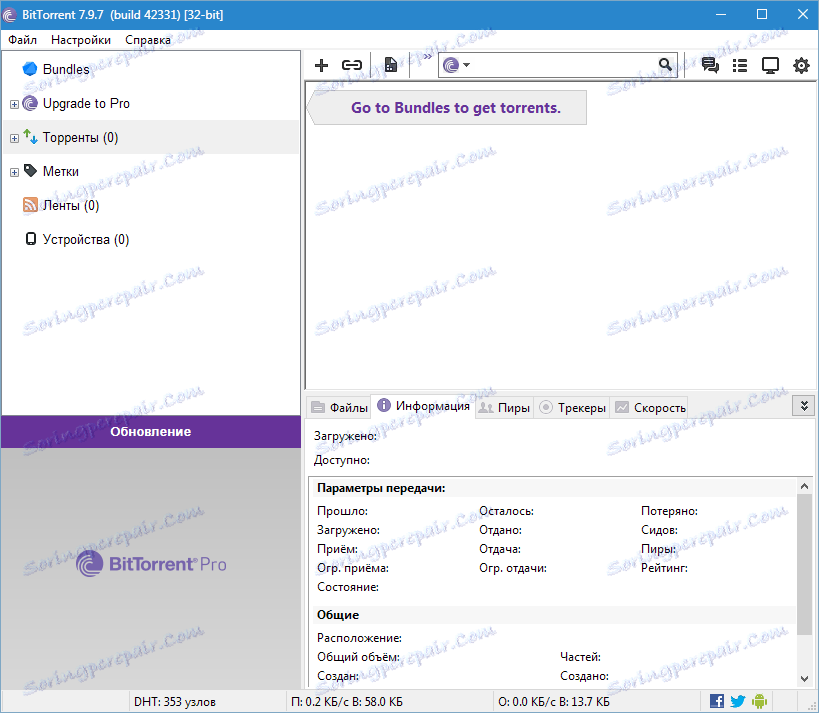Add a torrent with the plus icon
819x713 pixels.
321,65
